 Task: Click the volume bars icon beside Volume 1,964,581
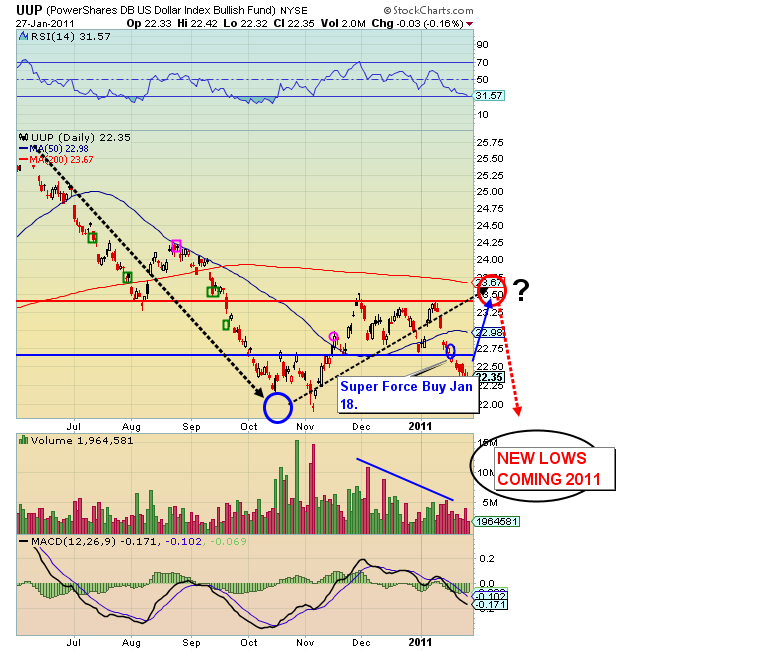[23, 440]
